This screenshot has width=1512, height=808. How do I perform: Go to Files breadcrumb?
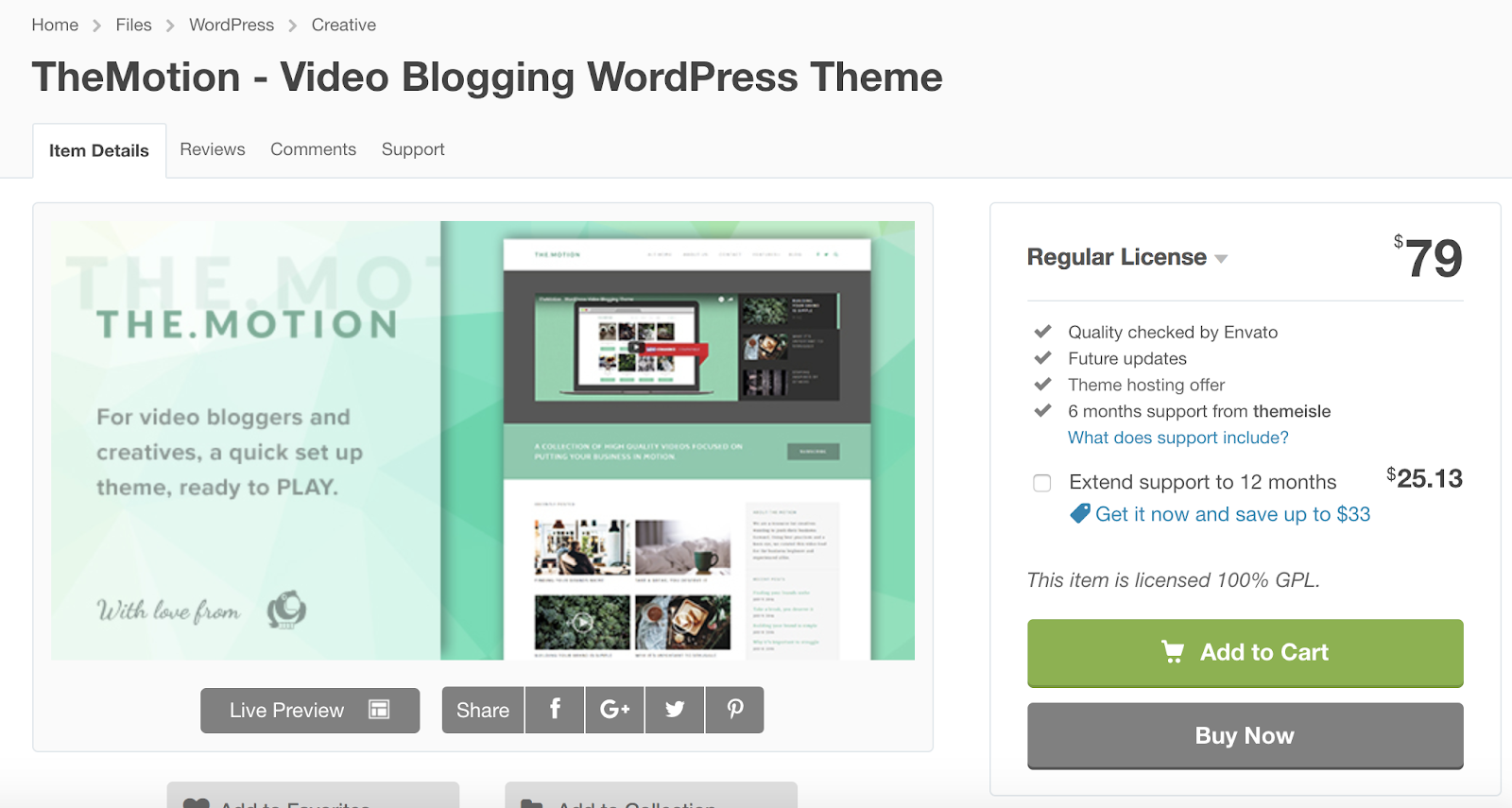click(x=133, y=25)
